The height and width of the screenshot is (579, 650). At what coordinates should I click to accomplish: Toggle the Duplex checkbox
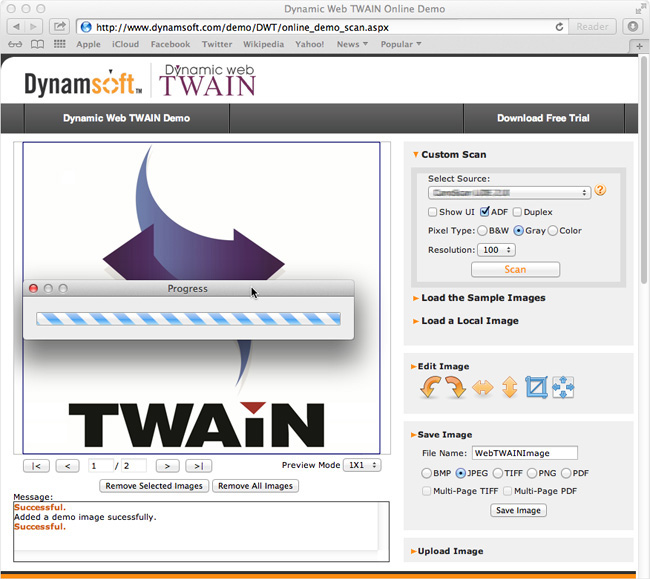coord(516,212)
